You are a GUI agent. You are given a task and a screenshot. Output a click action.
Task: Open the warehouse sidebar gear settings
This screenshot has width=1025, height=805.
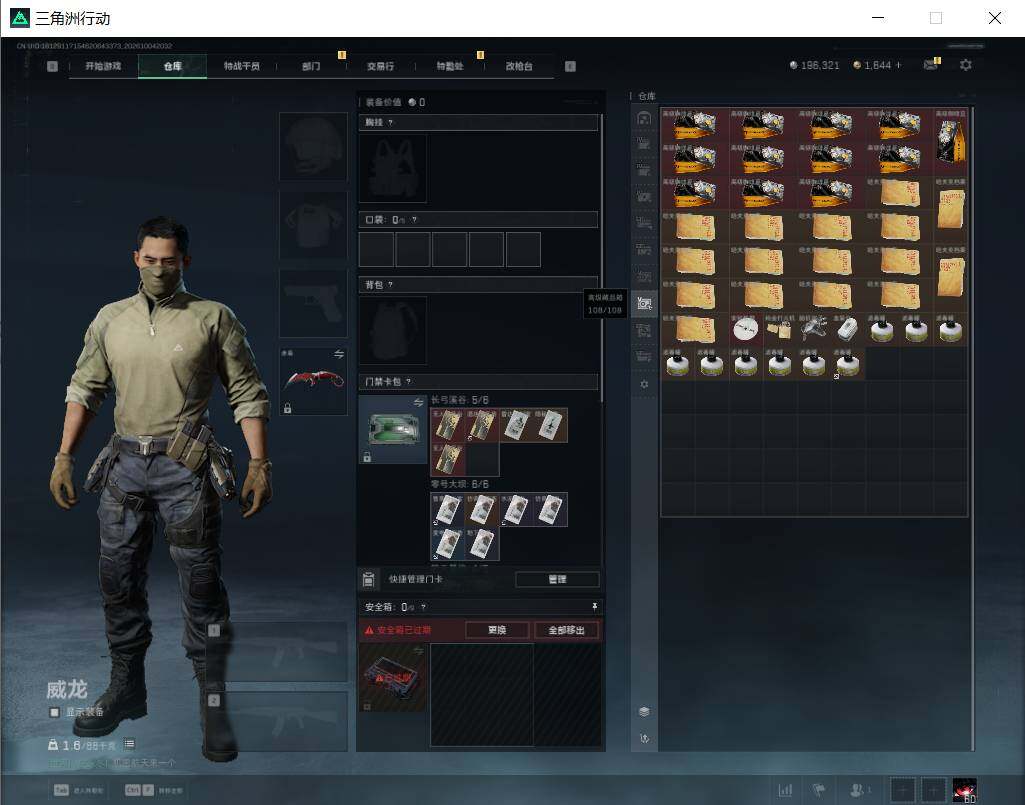[x=644, y=384]
